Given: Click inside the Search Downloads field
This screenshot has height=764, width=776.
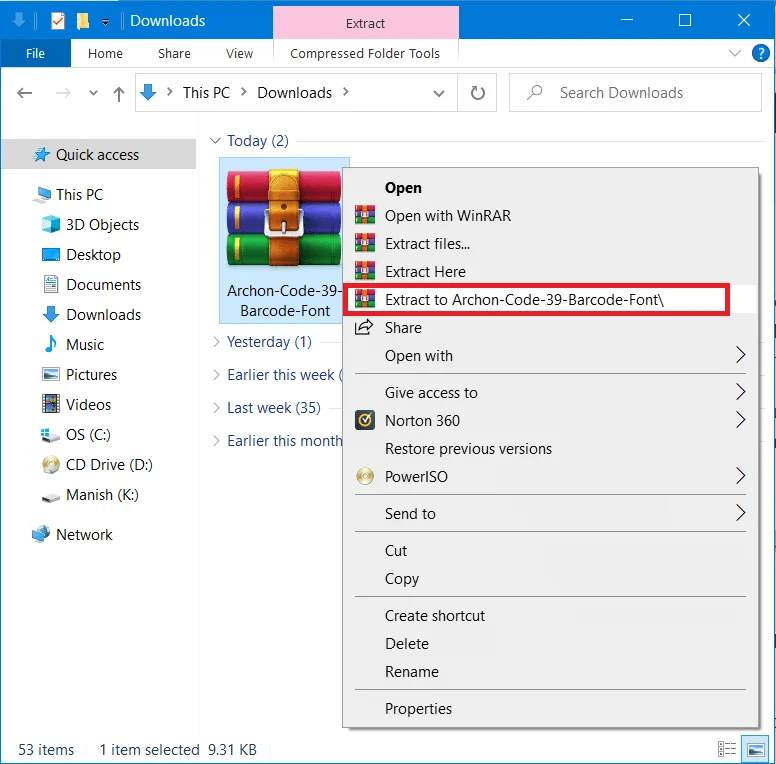Looking at the screenshot, I should tap(635, 93).
